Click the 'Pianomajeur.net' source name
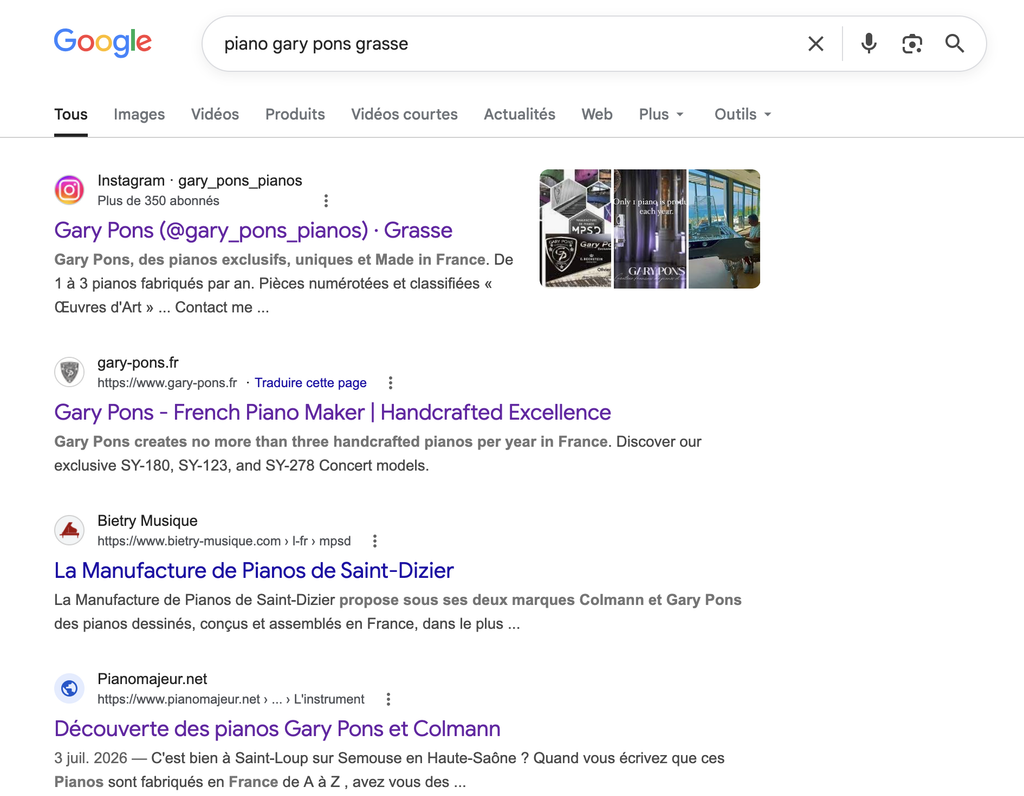This screenshot has width=1024, height=796. pos(152,678)
